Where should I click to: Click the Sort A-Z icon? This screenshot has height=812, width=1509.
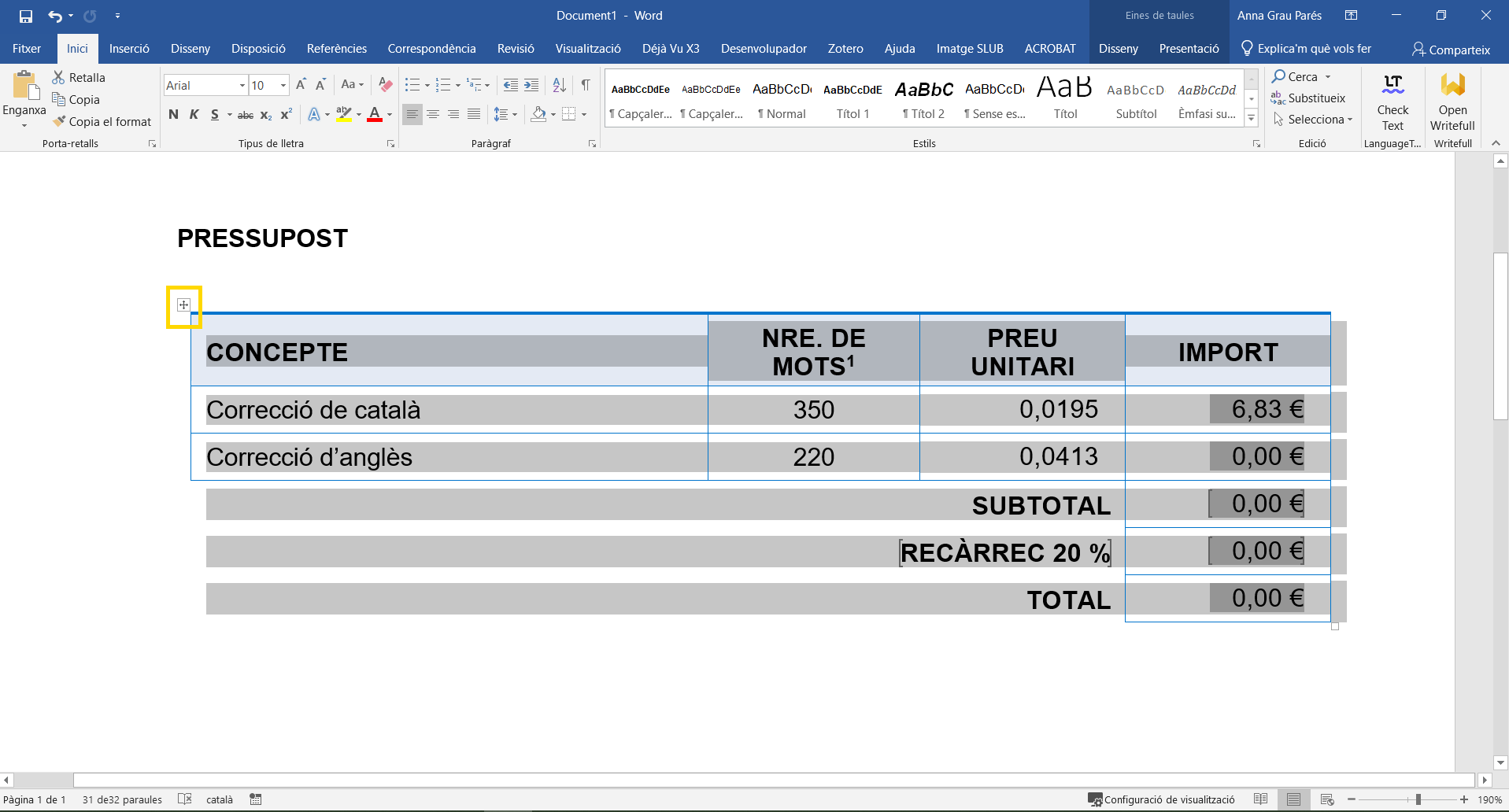[559, 85]
